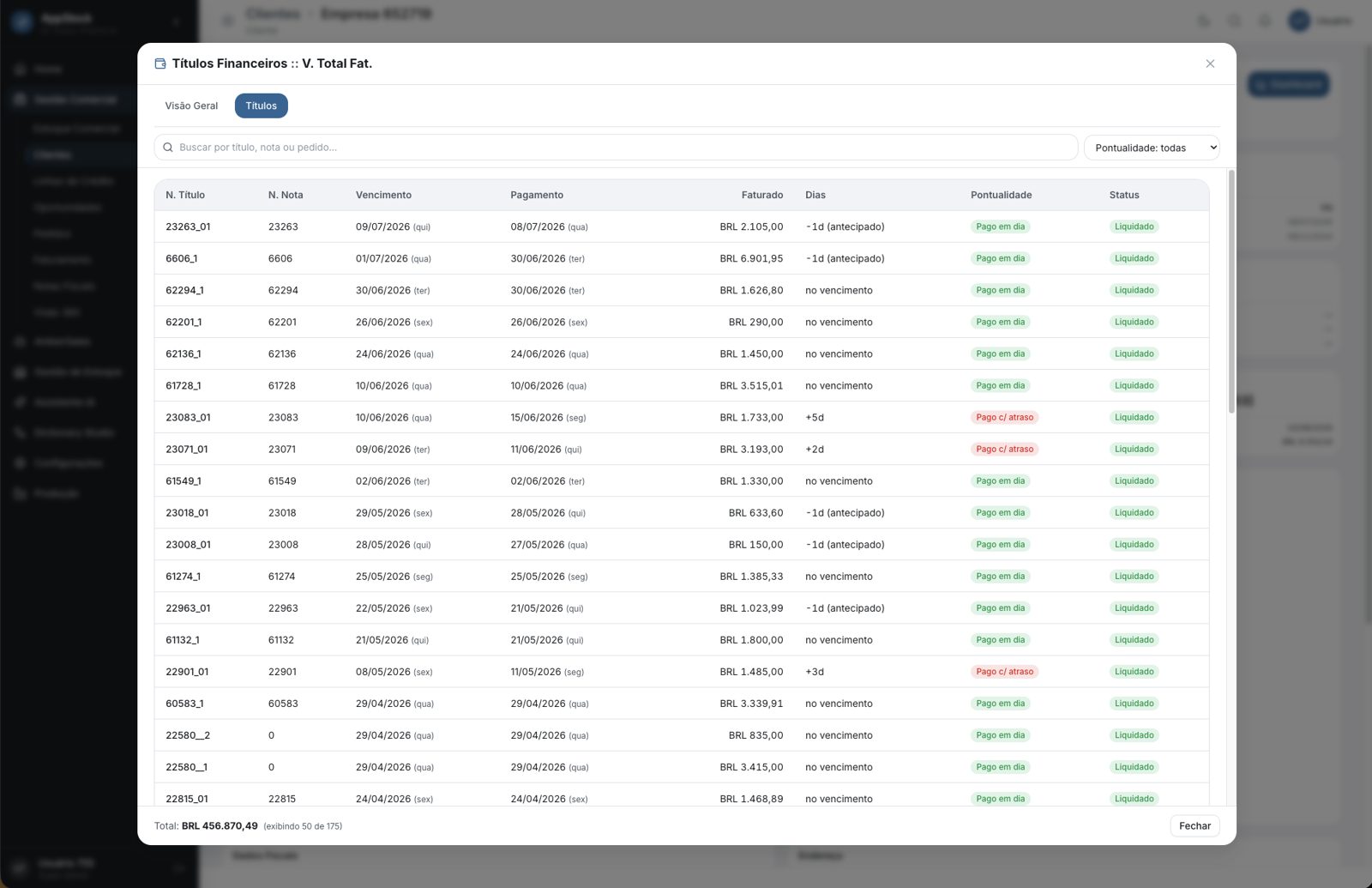Click pagamento date 15/06/2026 (seg)
Screen dimensions: 1372x888
pyautogui.click(x=548, y=417)
